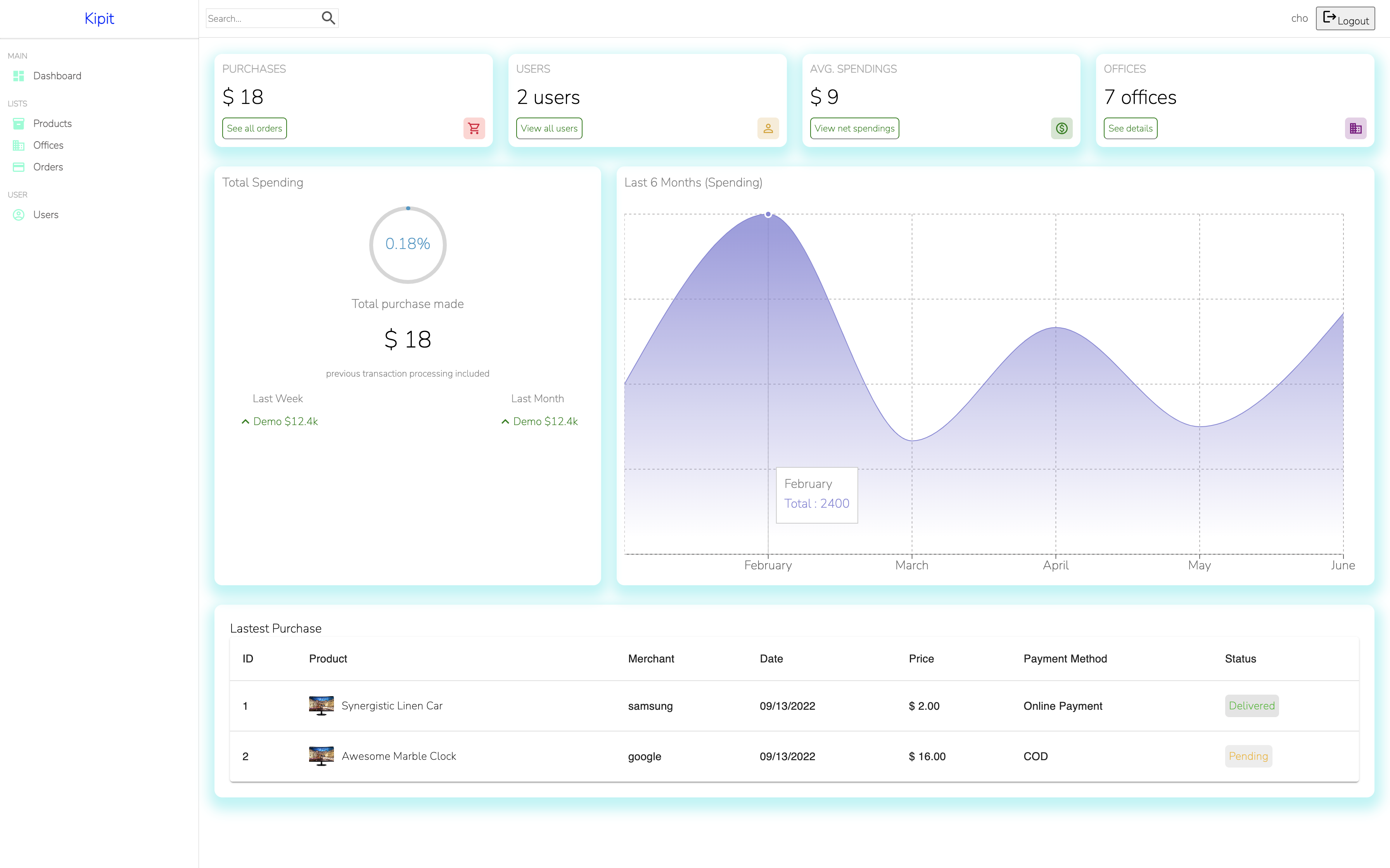Viewport: 1390px width, 868px height.
Task: Click the purple office building icon
Action: click(x=1355, y=129)
